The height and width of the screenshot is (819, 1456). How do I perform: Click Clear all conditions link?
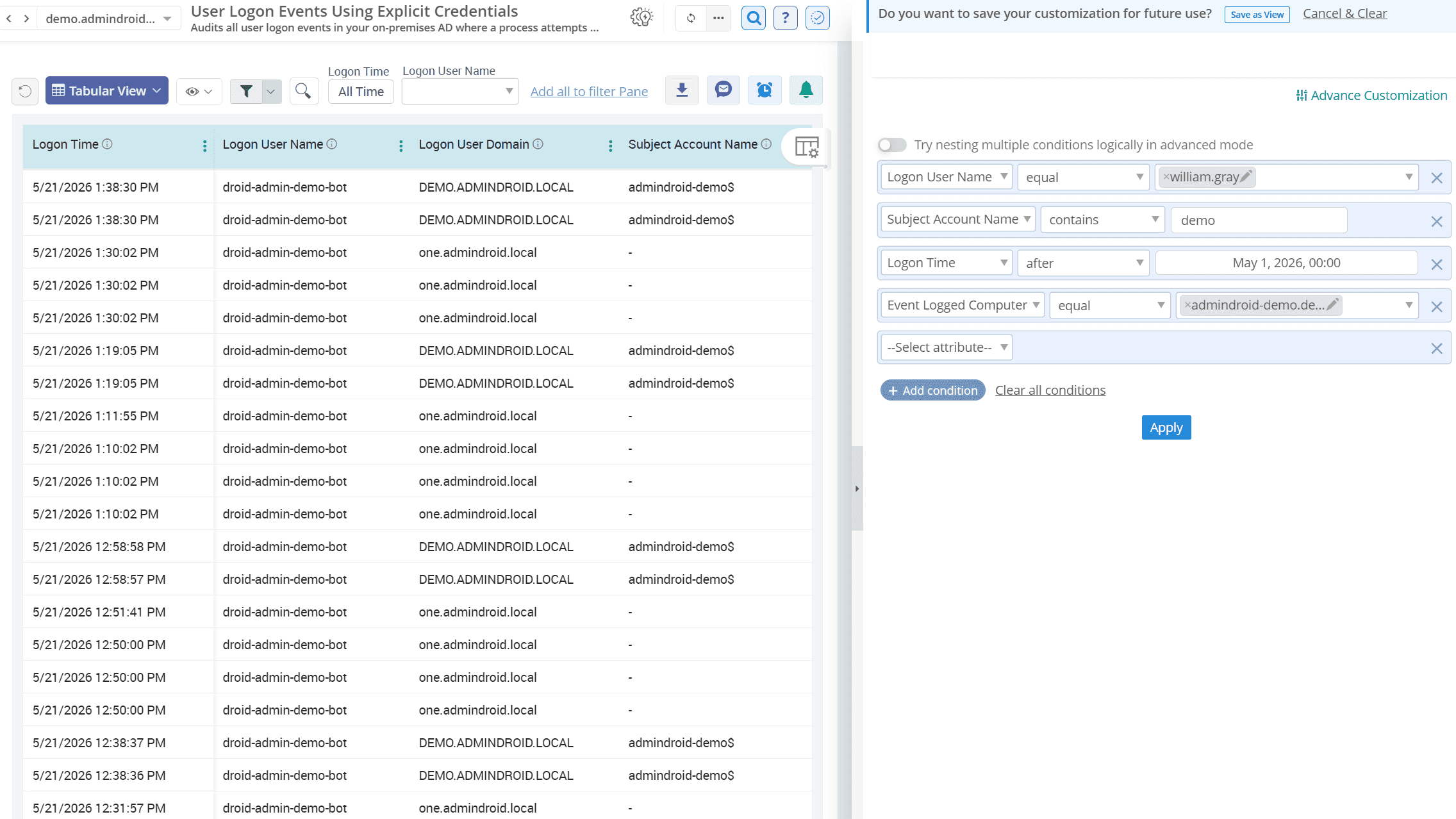[1050, 390]
